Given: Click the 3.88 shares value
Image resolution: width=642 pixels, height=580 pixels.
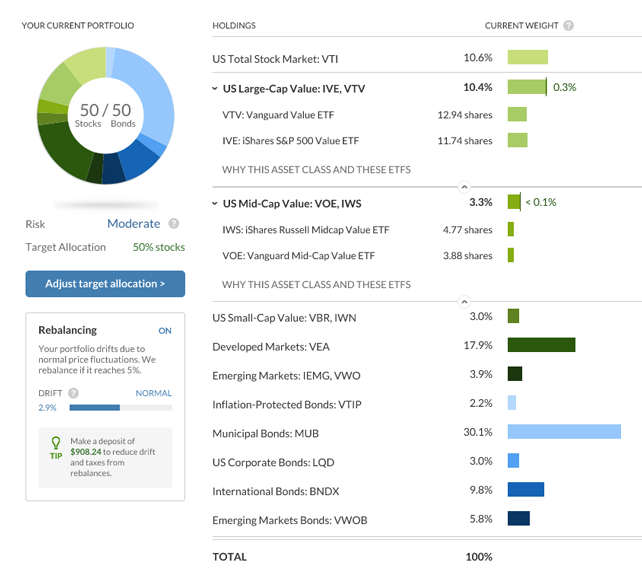Looking at the screenshot, I should [x=468, y=255].
